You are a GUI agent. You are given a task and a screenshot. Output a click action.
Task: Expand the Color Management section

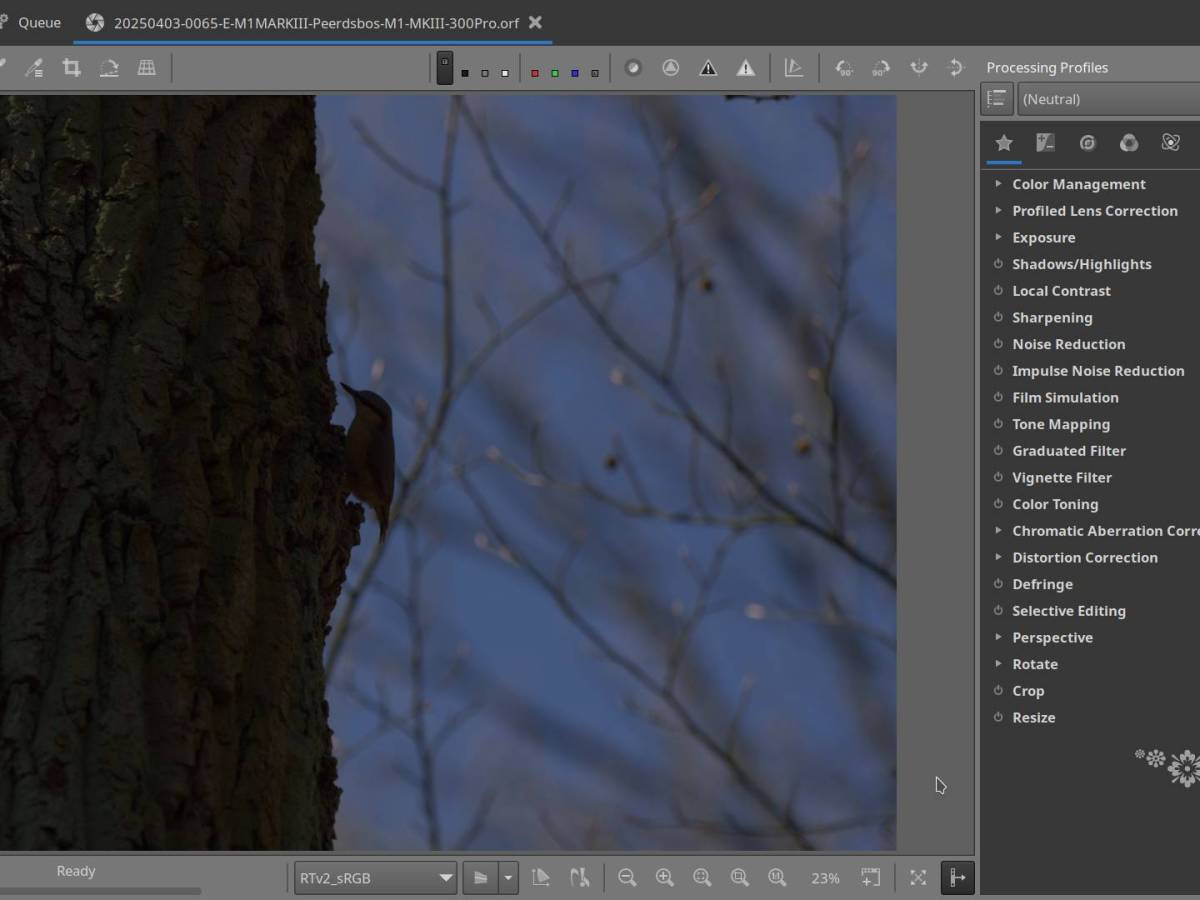pyautogui.click(x=998, y=184)
